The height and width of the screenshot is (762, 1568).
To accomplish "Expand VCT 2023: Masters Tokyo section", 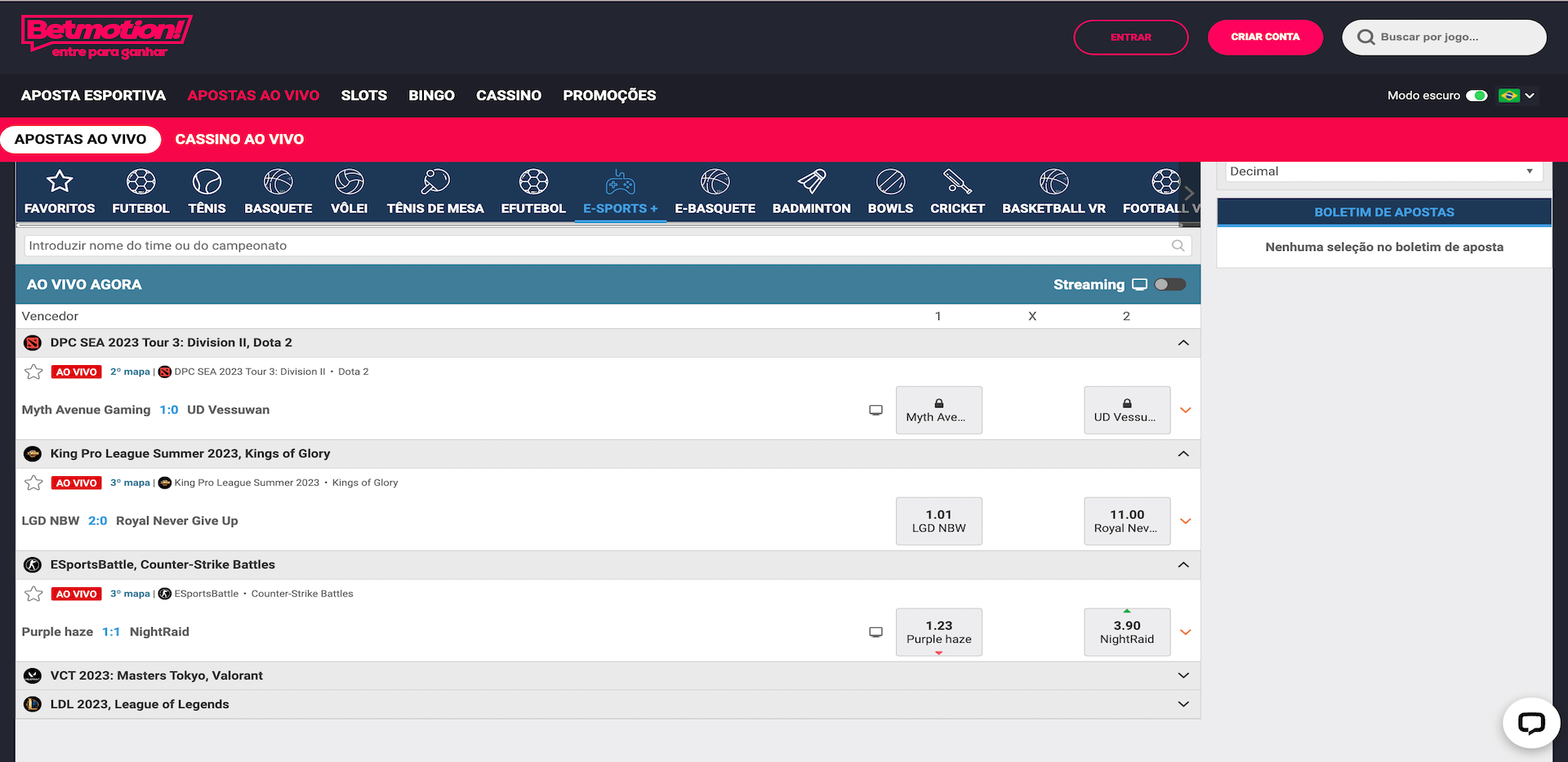I will (1183, 675).
